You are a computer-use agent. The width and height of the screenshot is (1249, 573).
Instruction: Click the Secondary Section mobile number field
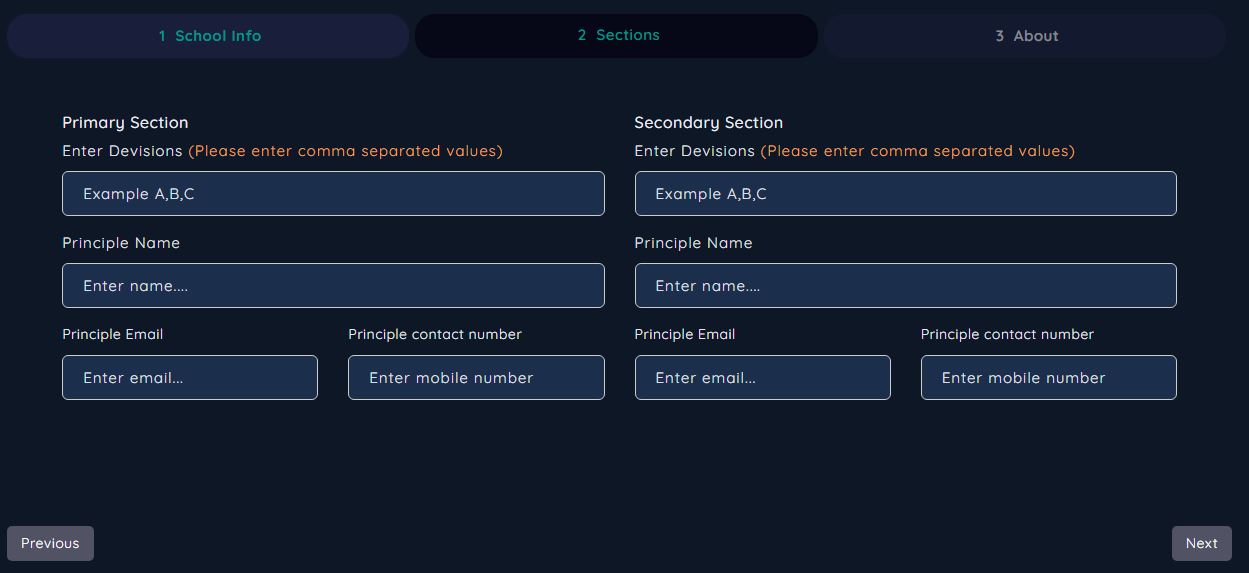click(1048, 378)
